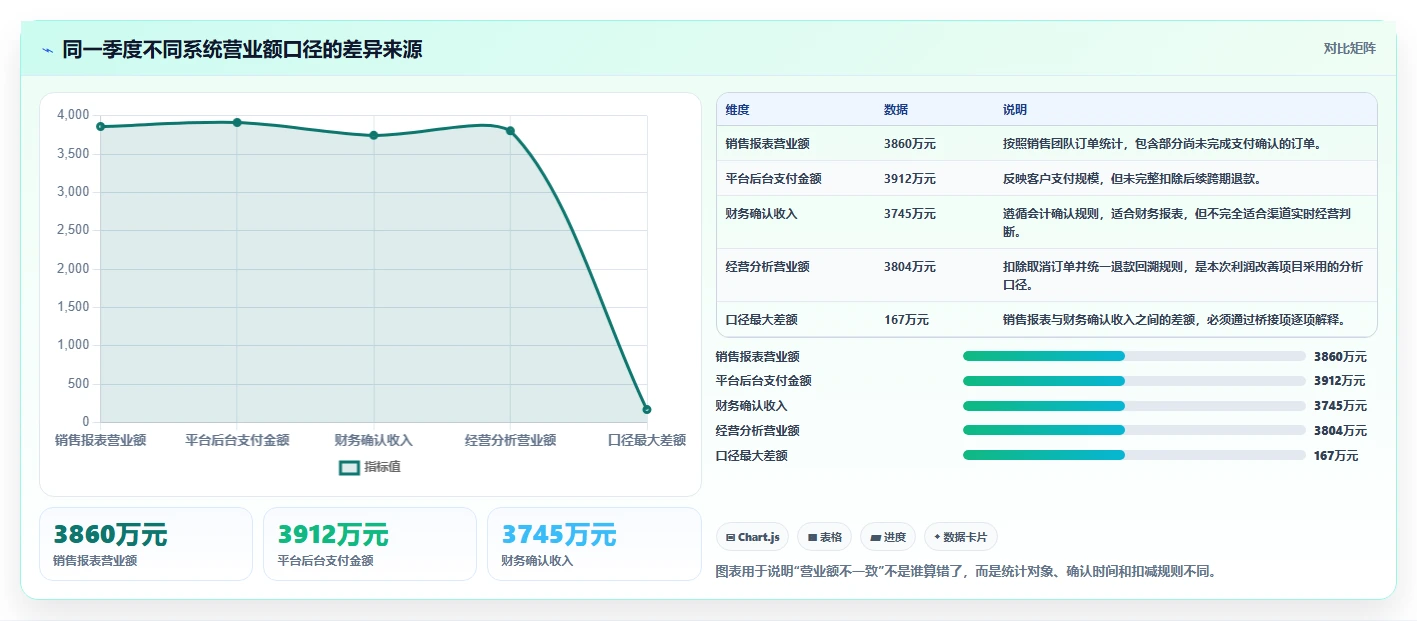This screenshot has height=621, width=1417.
Task: Click the 对比矩阵 label in header
Action: coord(1349,48)
